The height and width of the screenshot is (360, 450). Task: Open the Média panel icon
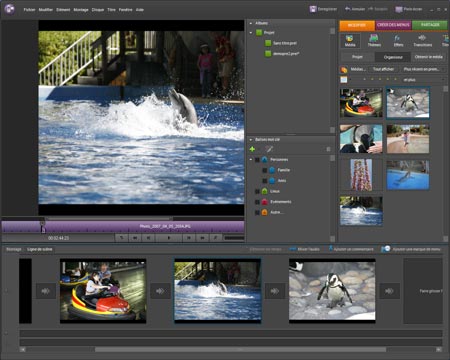[350, 41]
